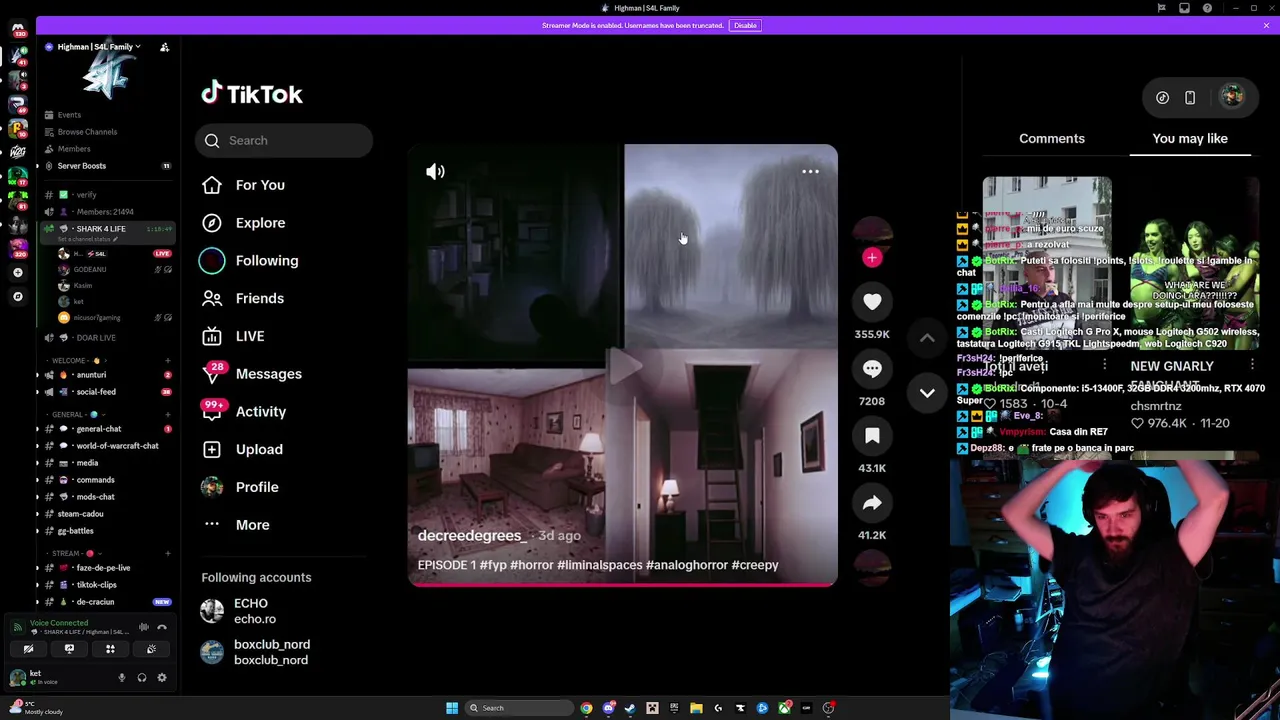Open the tiktok-clips channel
Viewport: 1280px width, 720px height.
point(96,585)
